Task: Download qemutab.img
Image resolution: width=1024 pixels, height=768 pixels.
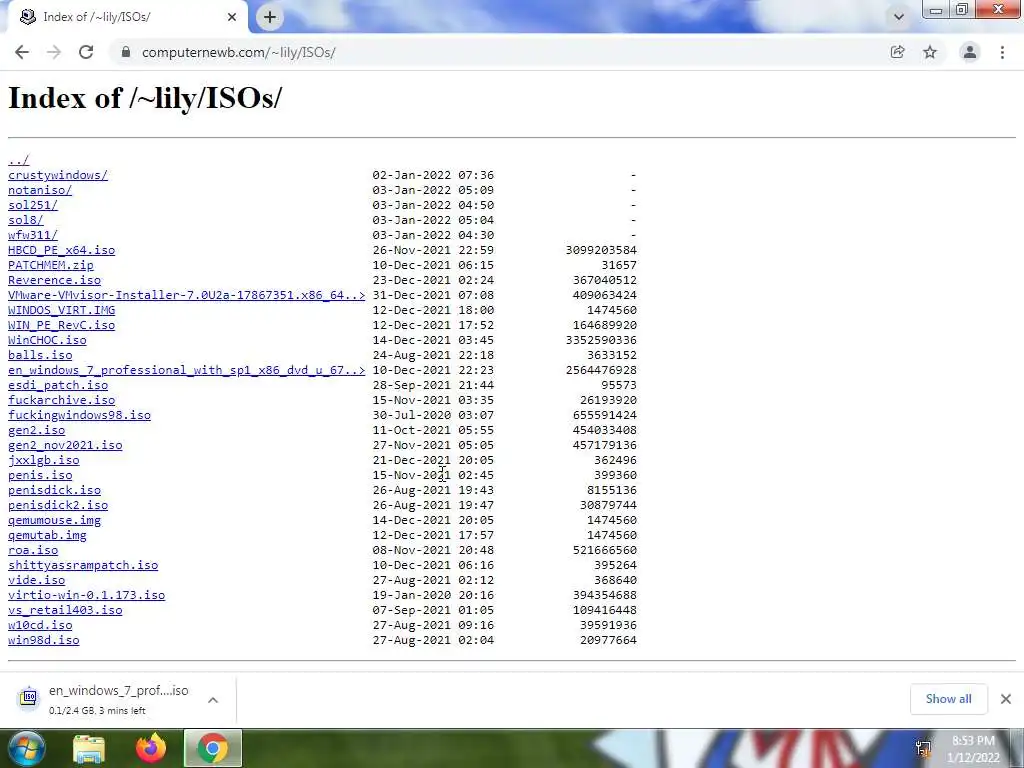Action: (47, 536)
